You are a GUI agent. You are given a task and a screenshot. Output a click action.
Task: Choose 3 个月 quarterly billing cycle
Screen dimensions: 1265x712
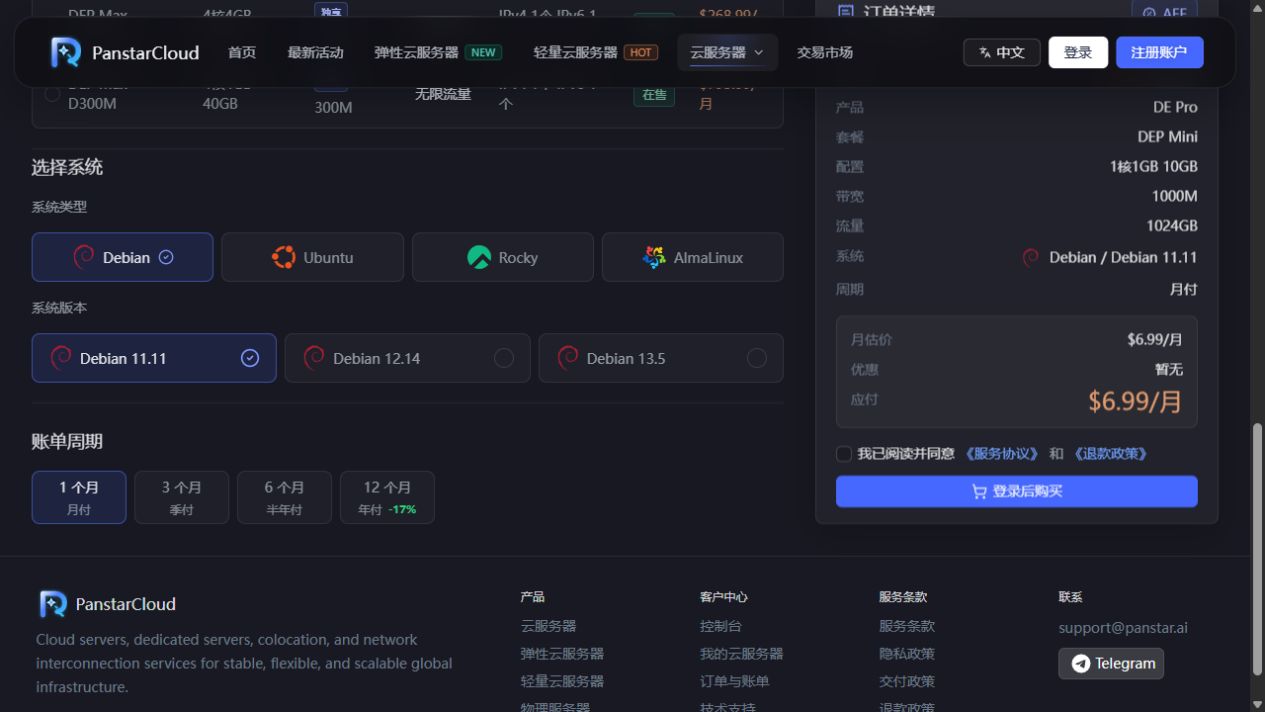pyautogui.click(x=182, y=497)
